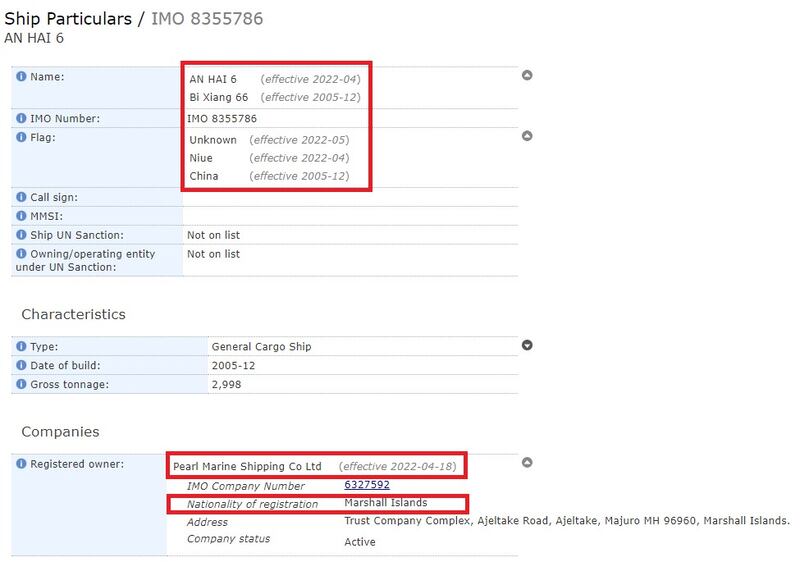Click the info icon beside Call sign
The image size is (800, 562).
(x=21, y=197)
